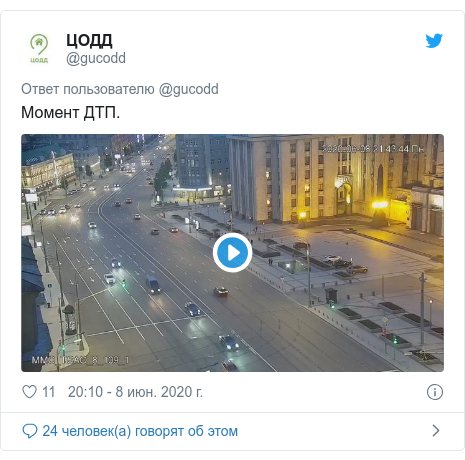Click the video timestamp overlay text
Viewport: 465px width, 460px height.
click(x=373, y=149)
